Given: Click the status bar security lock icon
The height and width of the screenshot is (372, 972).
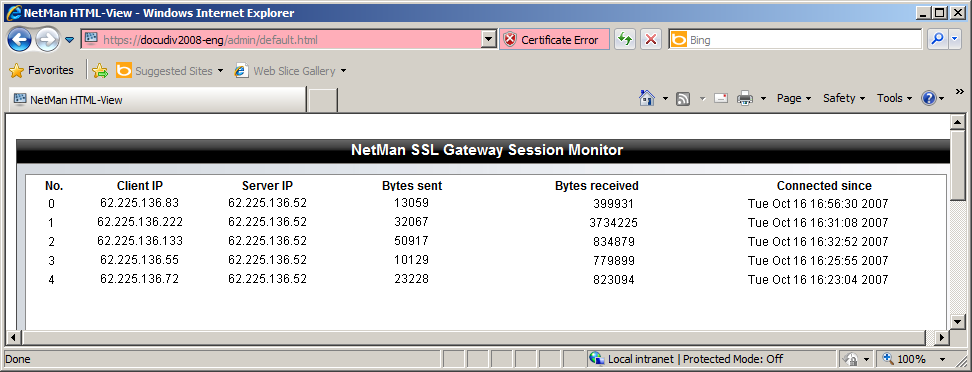Looking at the screenshot, I should click(x=851, y=359).
